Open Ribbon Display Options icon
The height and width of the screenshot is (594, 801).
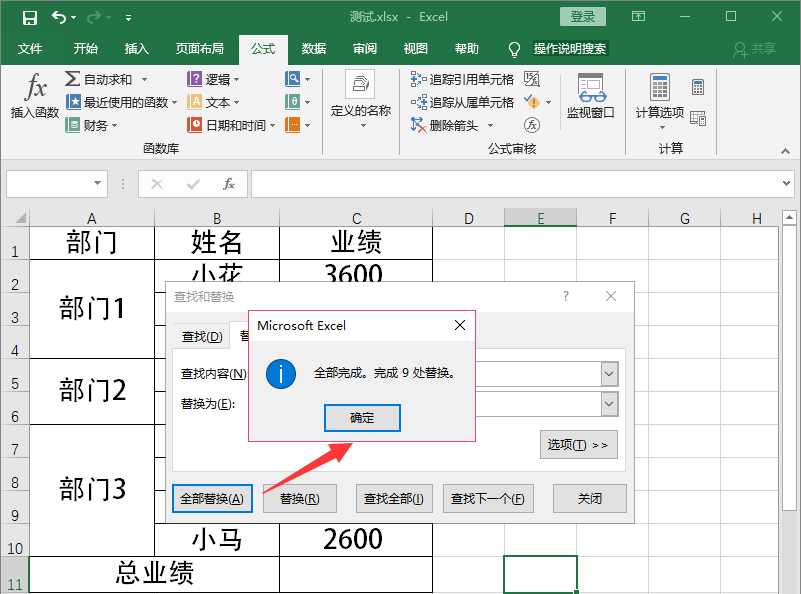pyautogui.click(x=639, y=17)
